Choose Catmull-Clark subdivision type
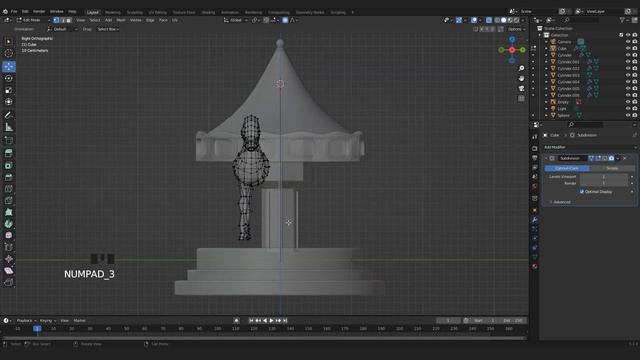The width and height of the screenshot is (640, 360). (x=567, y=168)
